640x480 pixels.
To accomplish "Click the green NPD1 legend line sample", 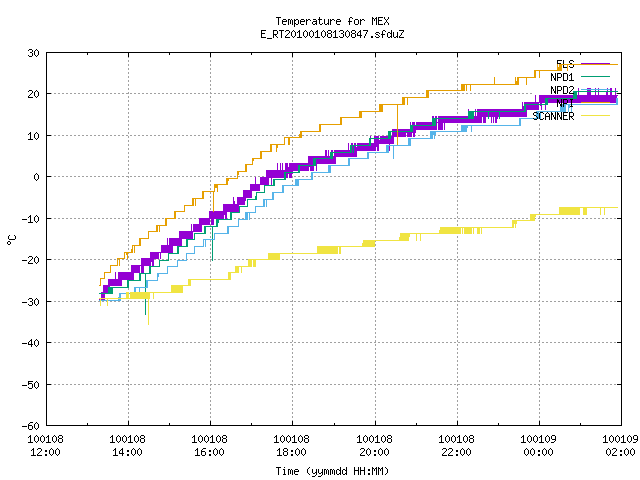I will 595,76.
